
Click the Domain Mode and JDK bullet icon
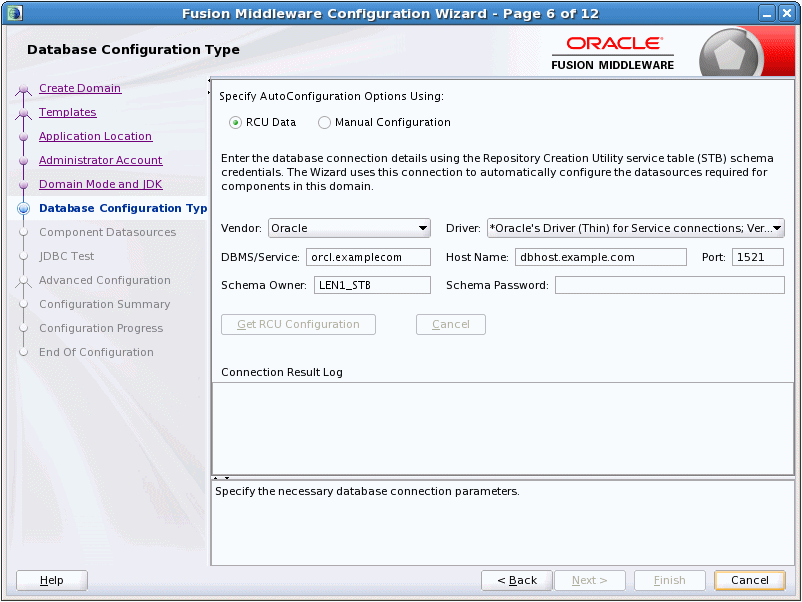click(x=23, y=185)
